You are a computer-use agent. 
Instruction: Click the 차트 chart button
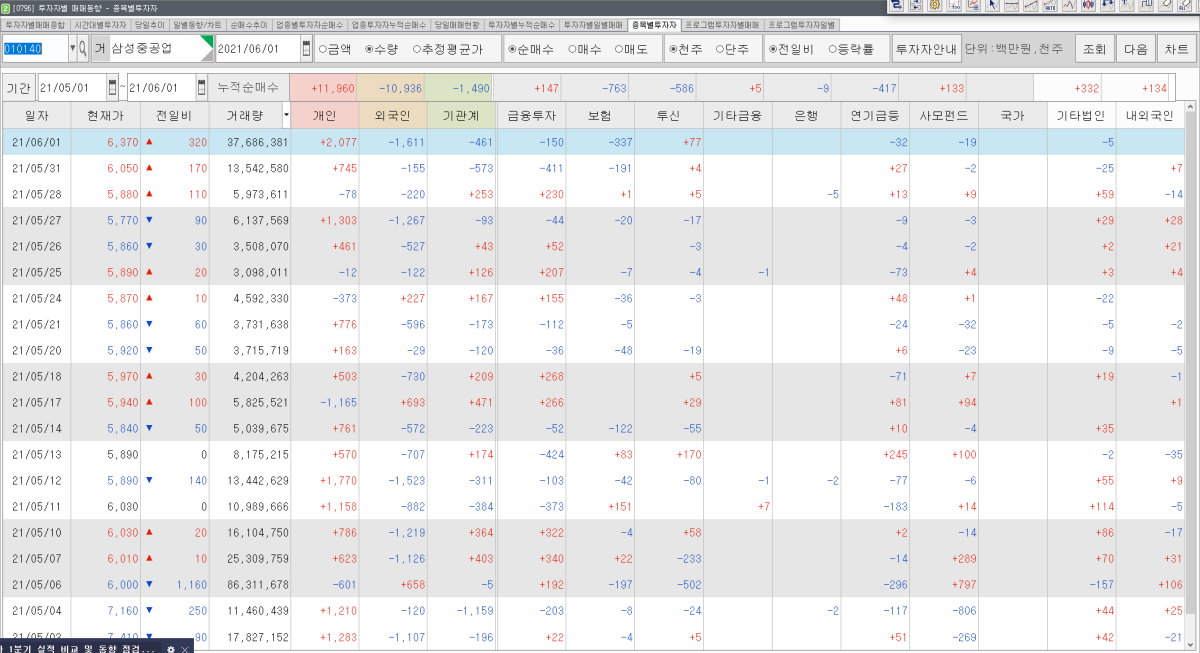(1175, 48)
